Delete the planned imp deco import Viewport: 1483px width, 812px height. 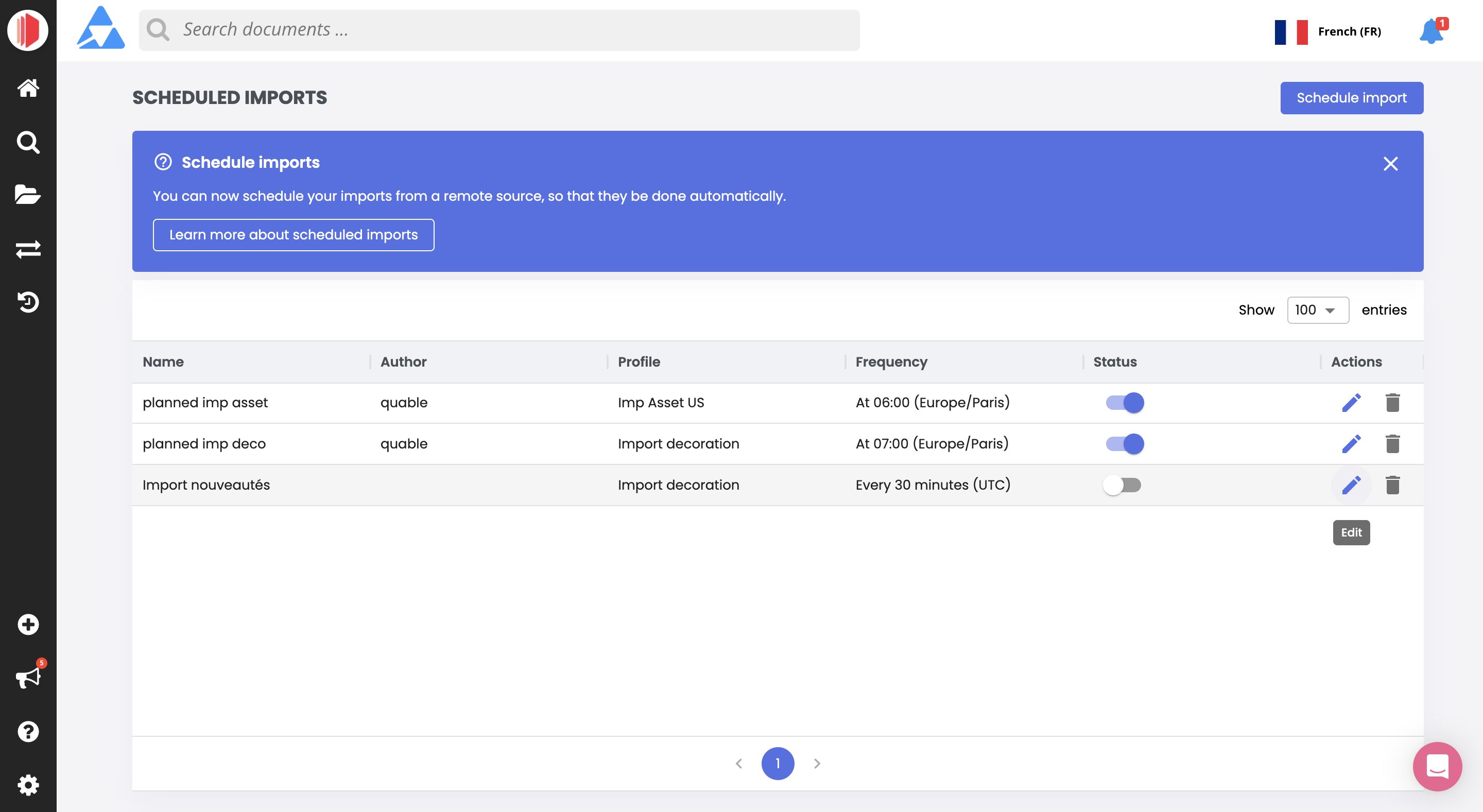coord(1392,444)
